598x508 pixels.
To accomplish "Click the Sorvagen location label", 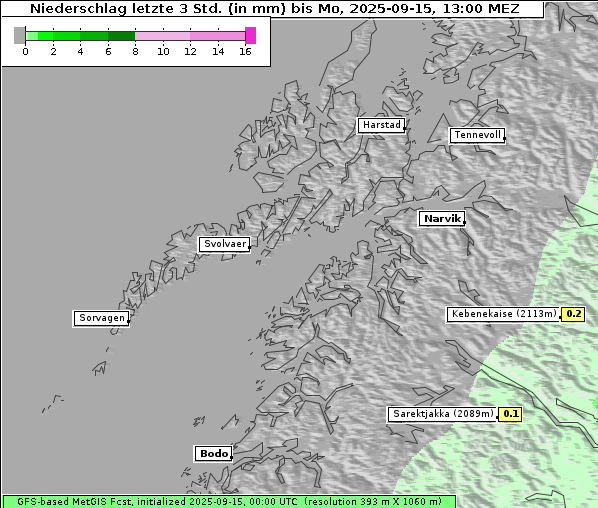I will click(101, 318).
